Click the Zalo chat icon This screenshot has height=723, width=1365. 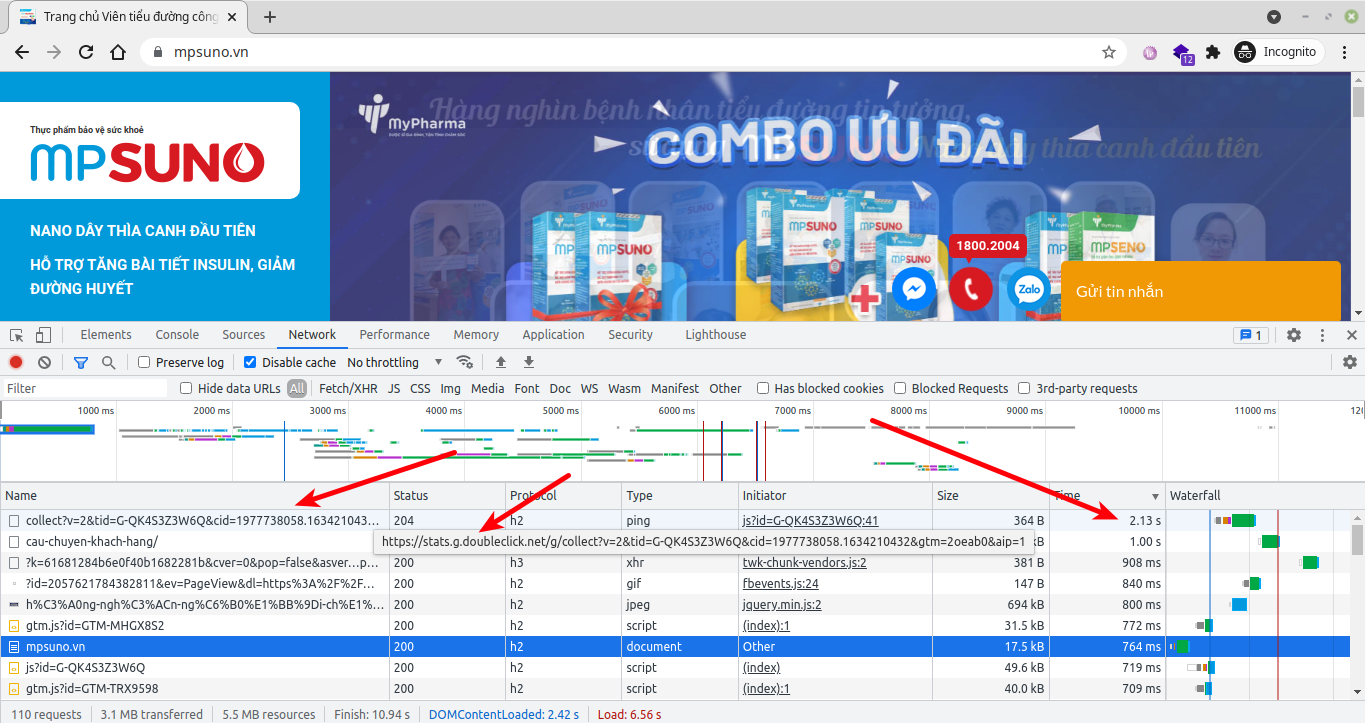(1029, 290)
